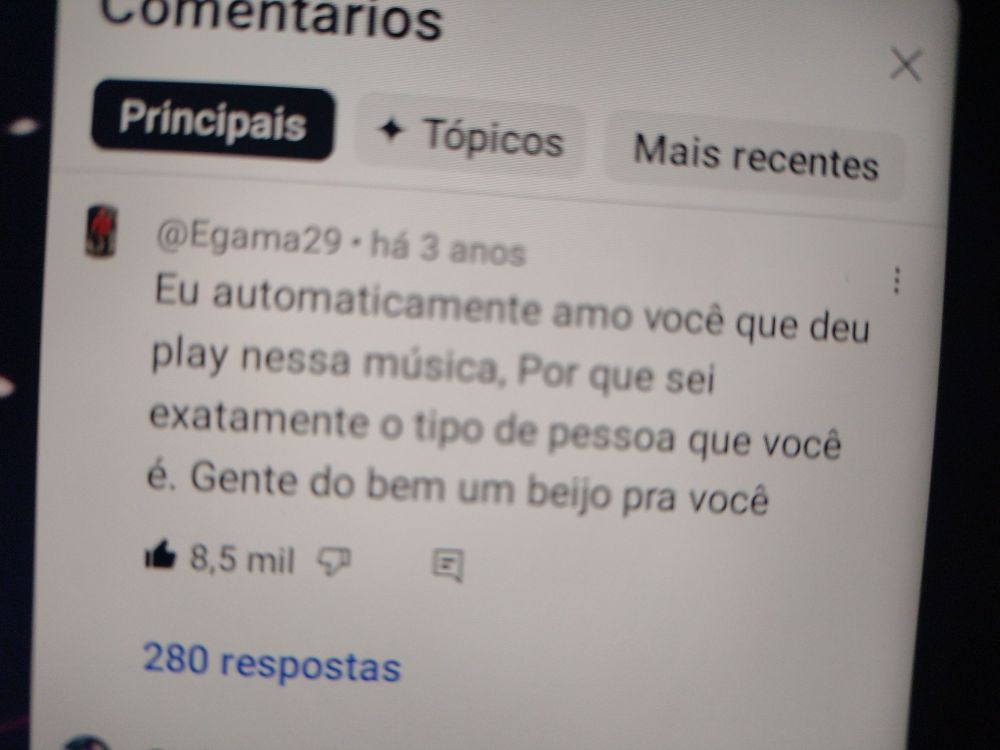Tap the 8,5 mil like count
The image size is (1000, 750).
pos(242,559)
